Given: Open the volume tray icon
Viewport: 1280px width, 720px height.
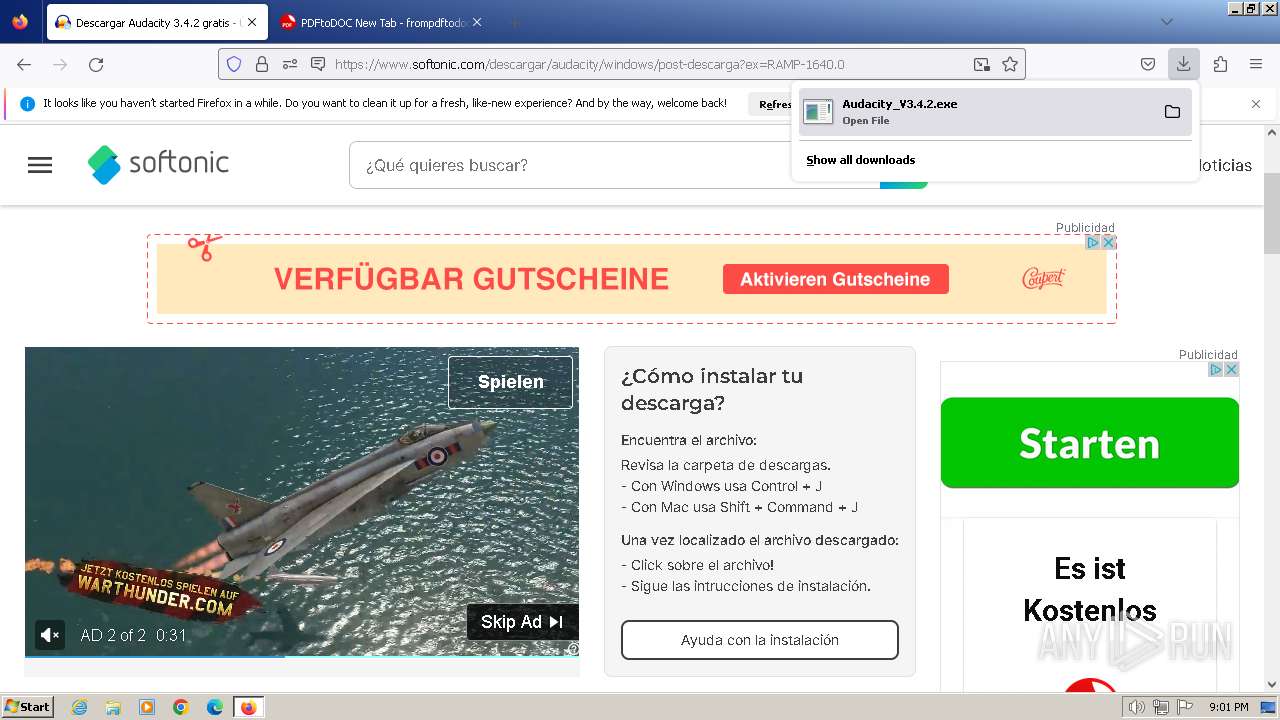Looking at the screenshot, I should click(x=1137, y=707).
